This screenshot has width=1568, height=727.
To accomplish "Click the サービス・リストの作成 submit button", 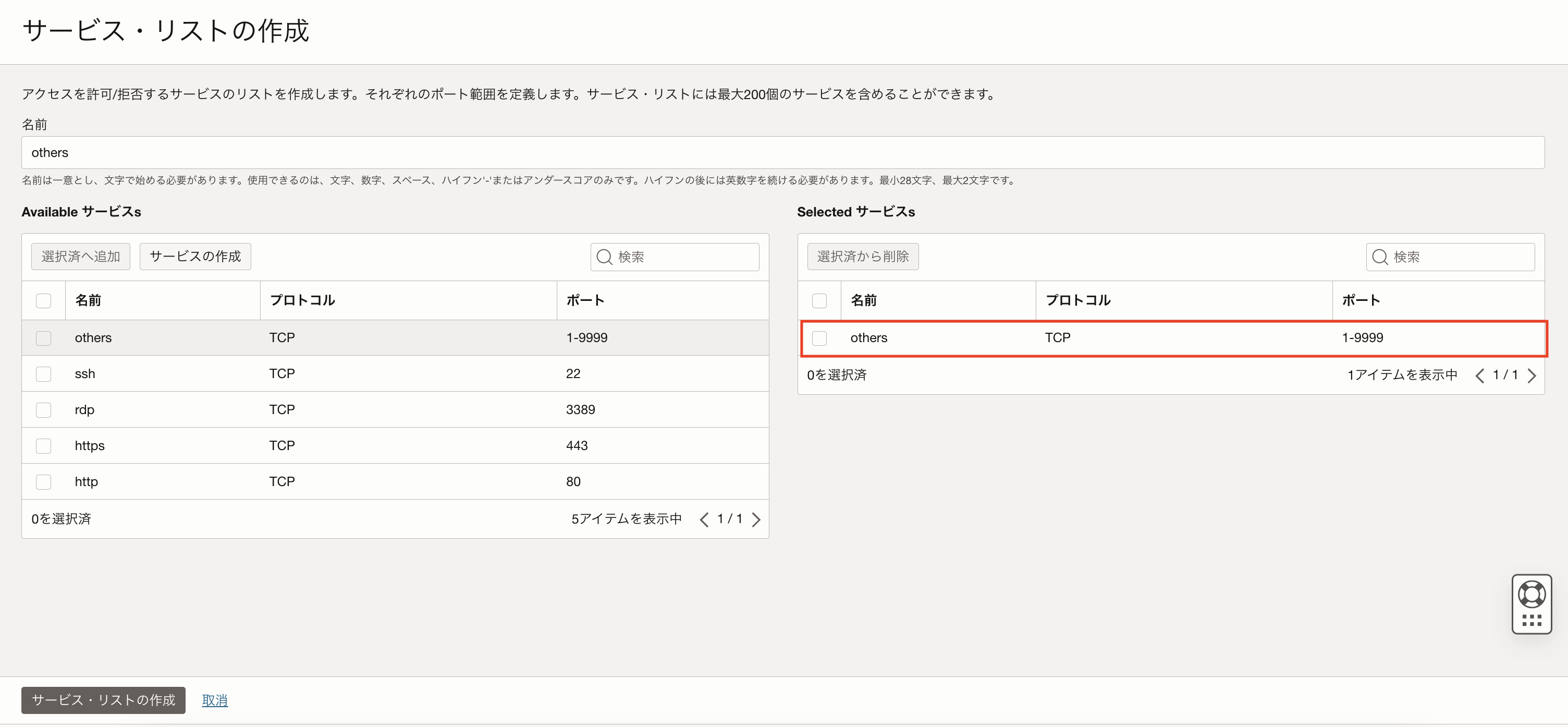I will [x=104, y=700].
